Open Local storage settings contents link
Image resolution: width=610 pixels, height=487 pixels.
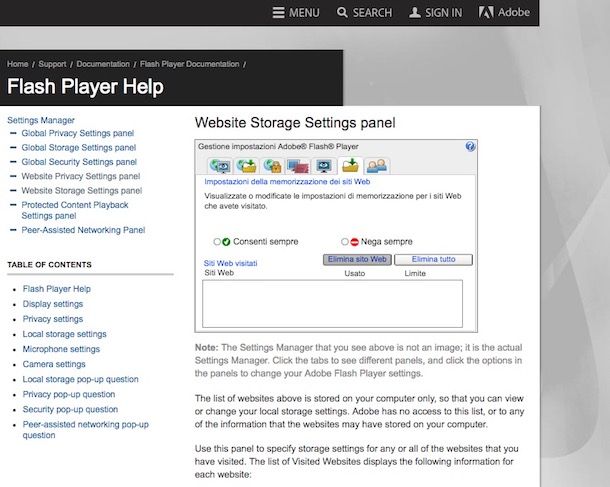click(x=64, y=335)
